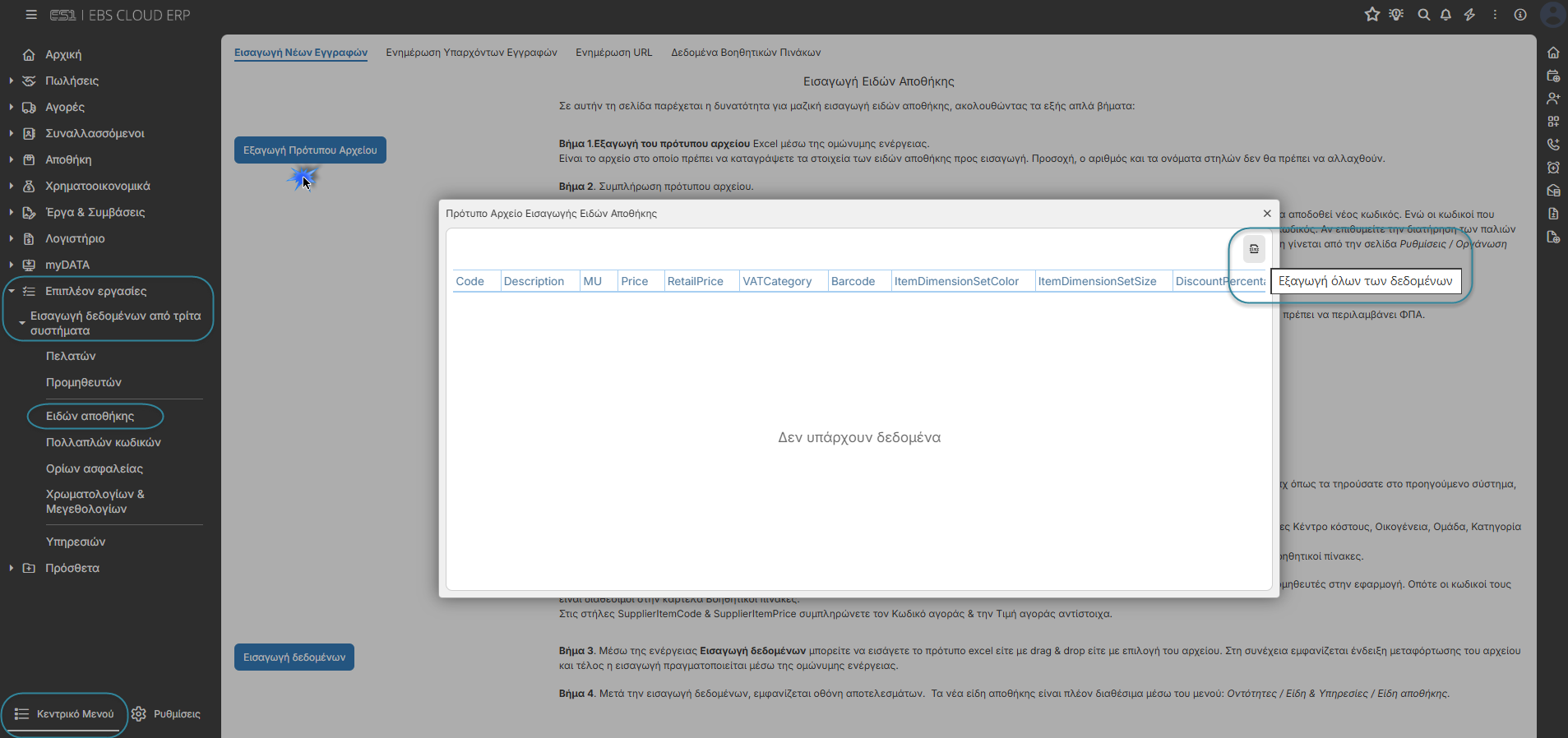Select Πελατών import option
The width and height of the screenshot is (1568, 738).
(x=71, y=356)
